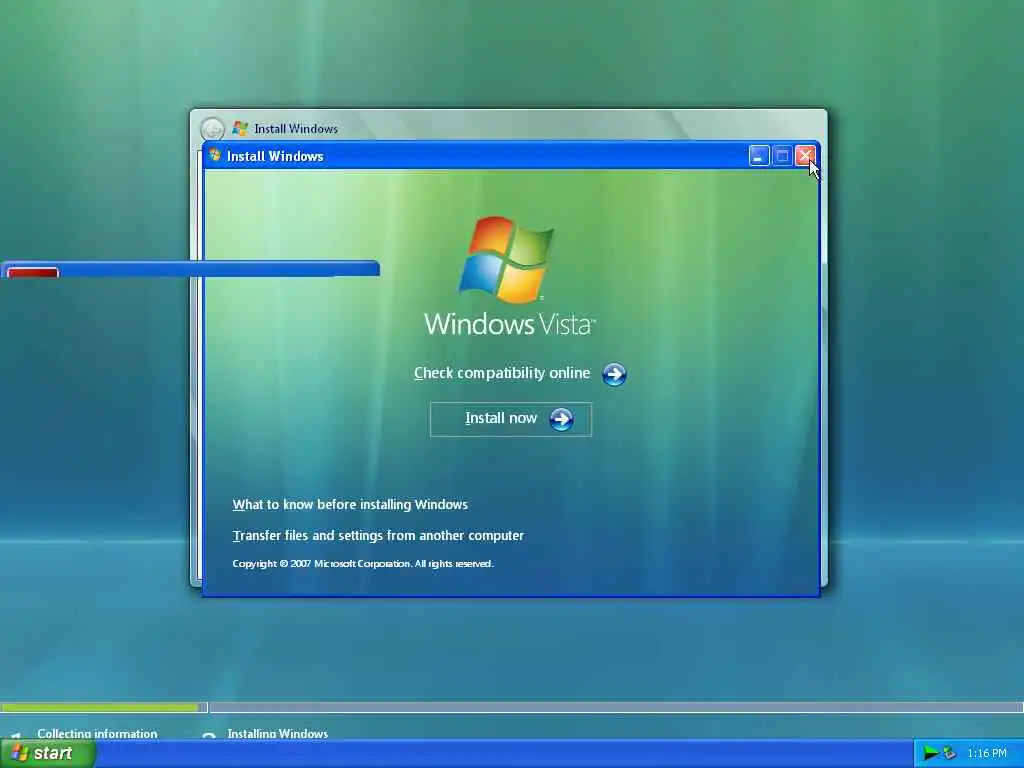Click the Windows flag icon in rear Install Windows title
This screenshot has height=768, width=1024.
[x=240, y=128]
